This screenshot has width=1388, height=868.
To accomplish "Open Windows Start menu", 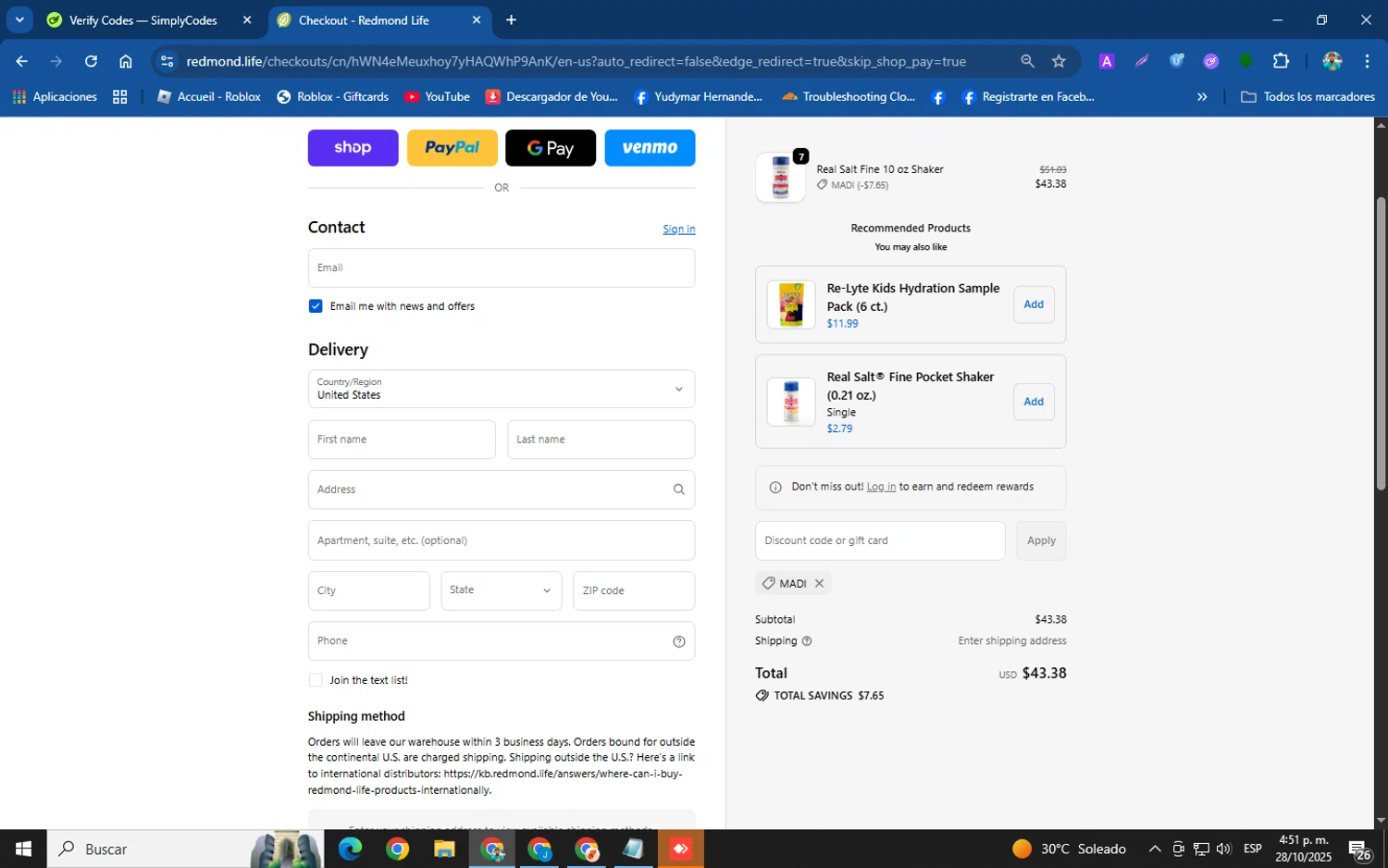I will coord(23,849).
